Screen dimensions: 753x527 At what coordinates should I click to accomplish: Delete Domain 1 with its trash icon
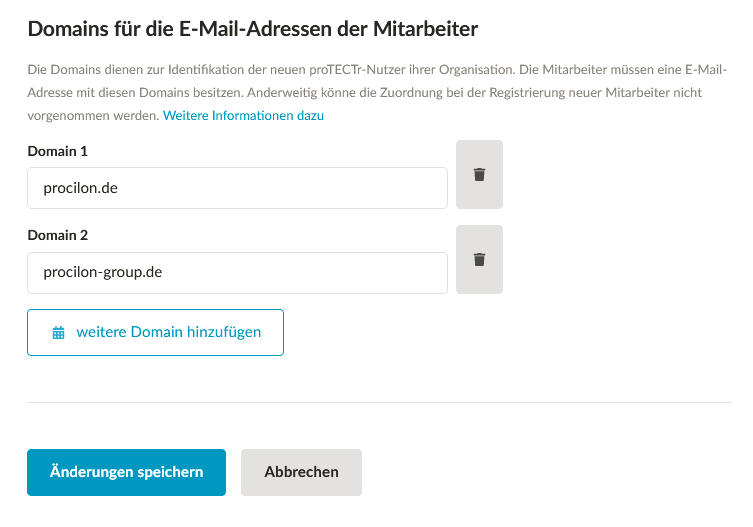(479, 174)
